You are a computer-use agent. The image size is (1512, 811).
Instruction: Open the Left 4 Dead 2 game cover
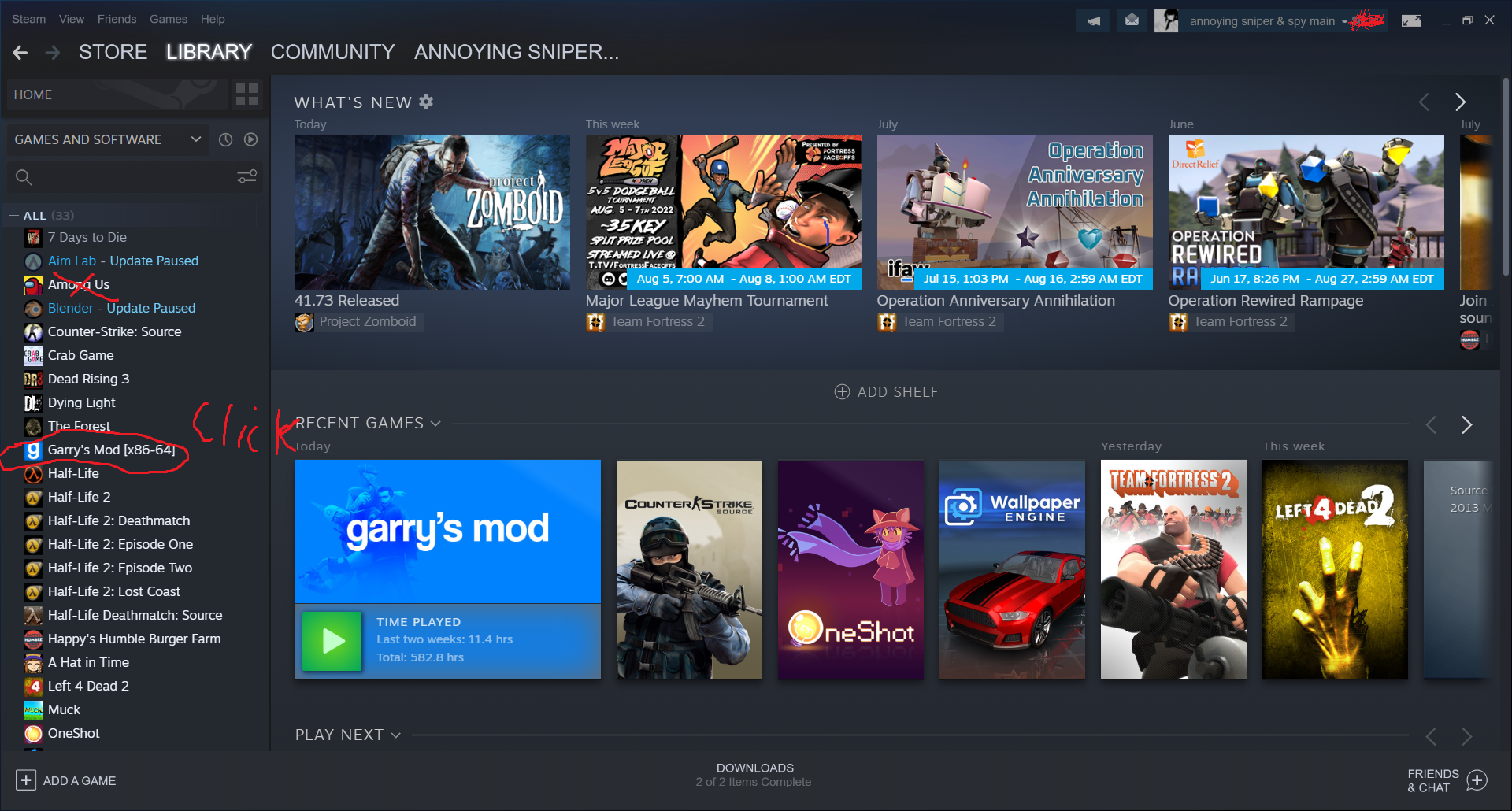[1335, 569]
